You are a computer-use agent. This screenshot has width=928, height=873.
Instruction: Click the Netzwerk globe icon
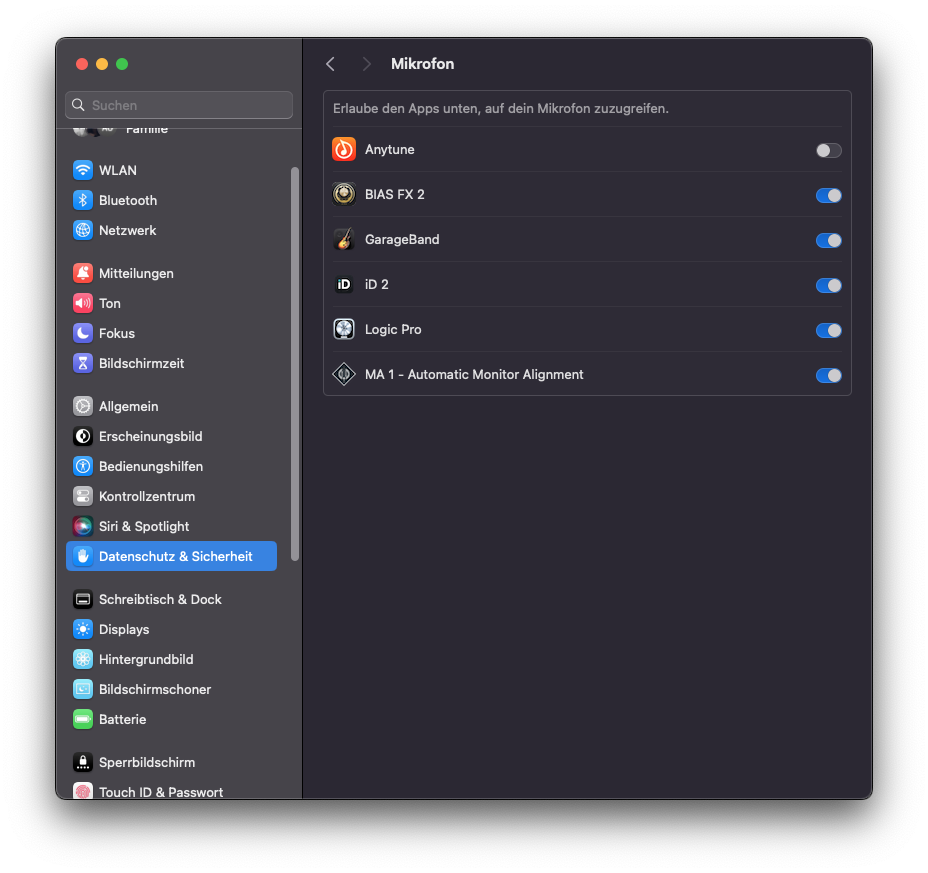pyautogui.click(x=83, y=230)
